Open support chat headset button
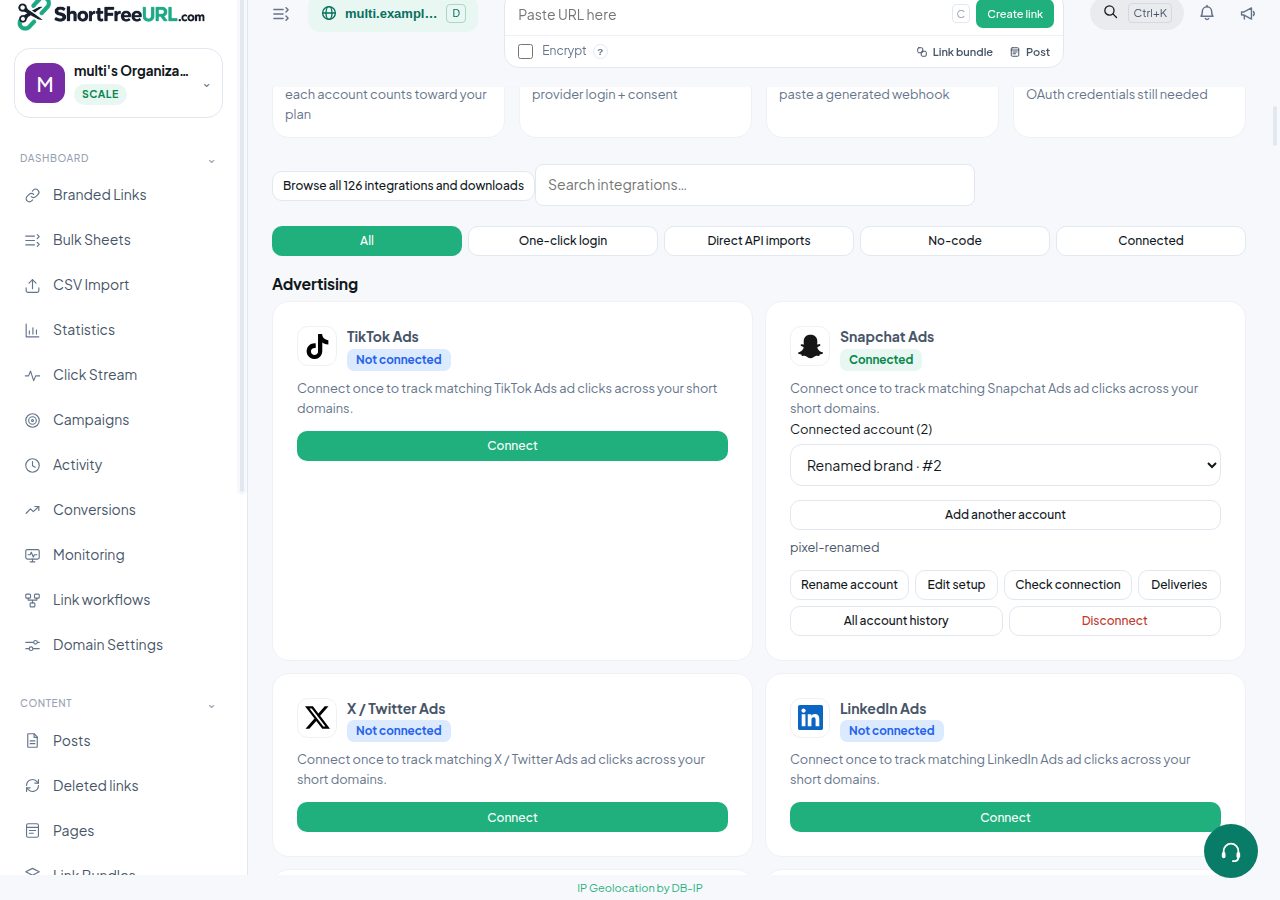The height and width of the screenshot is (900, 1280). coord(1231,851)
